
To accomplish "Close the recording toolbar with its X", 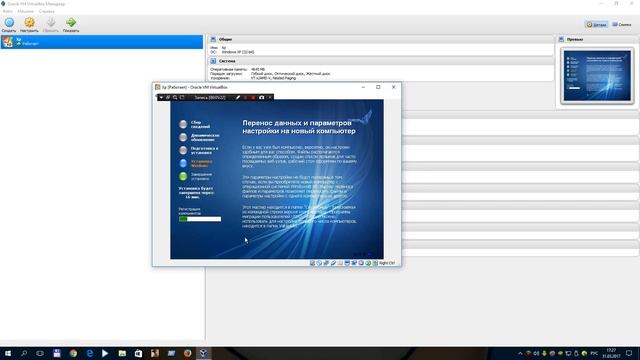I will point(269,98).
